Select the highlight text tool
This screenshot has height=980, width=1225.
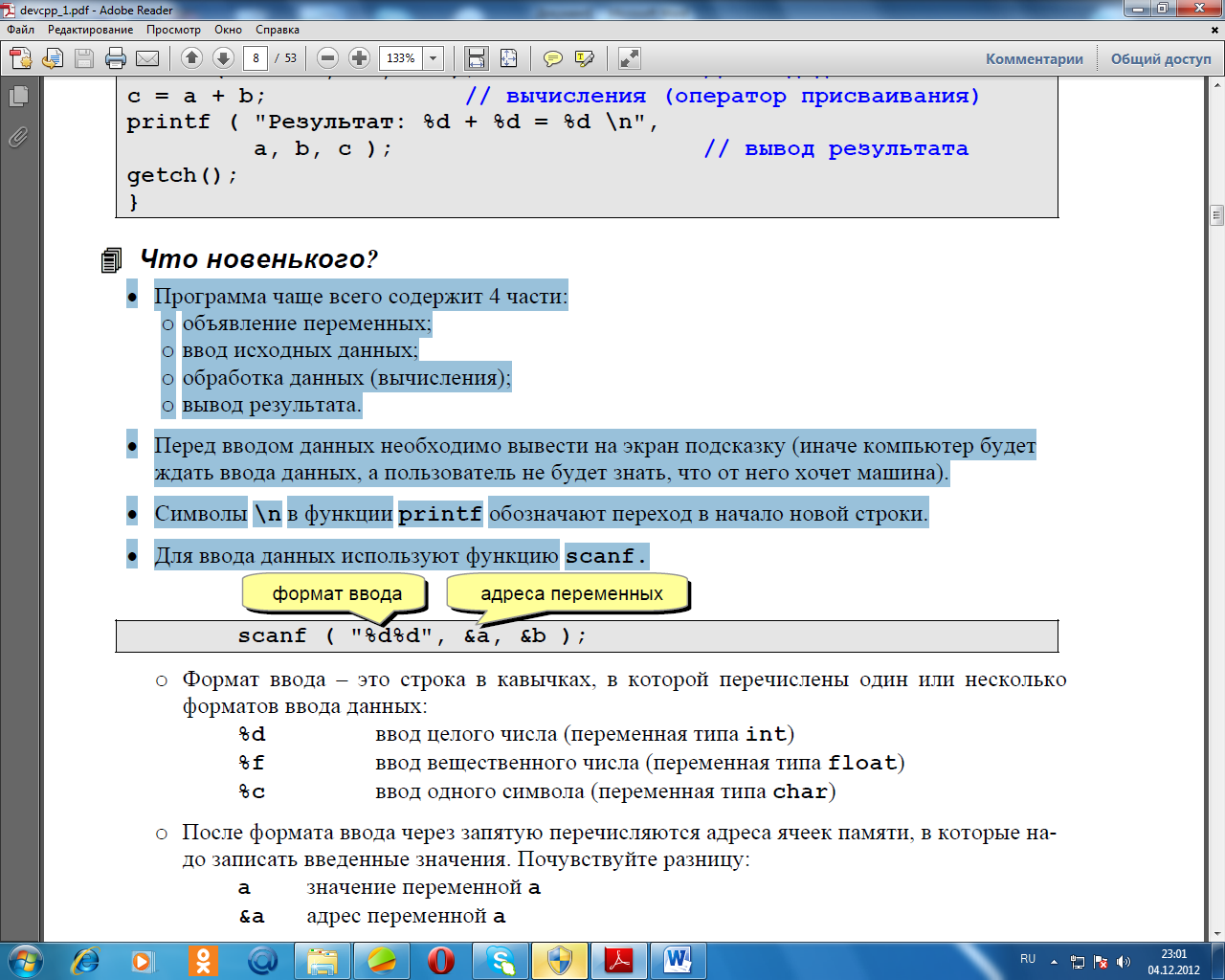584,58
